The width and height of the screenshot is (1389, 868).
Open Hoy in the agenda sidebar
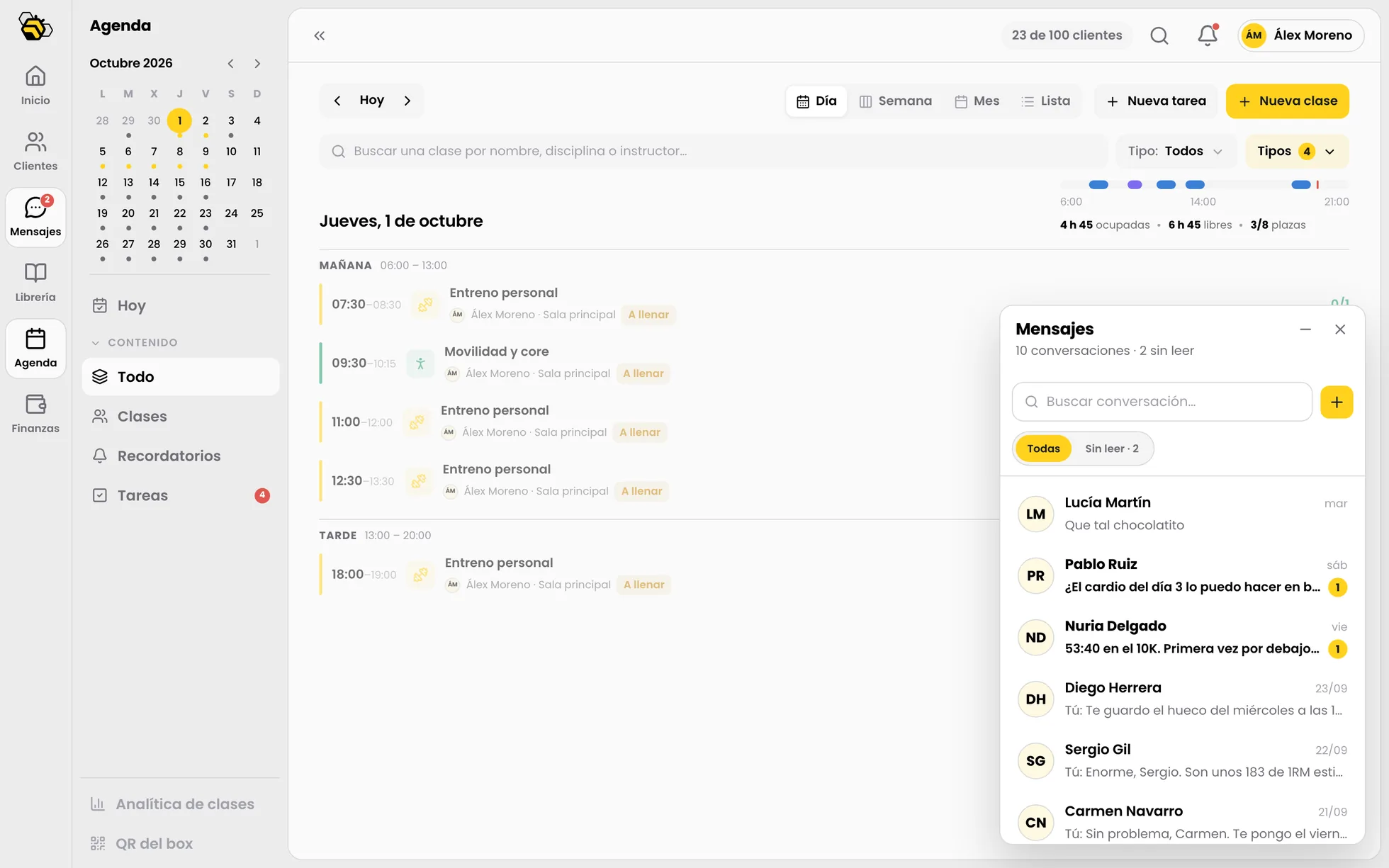coord(181,305)
